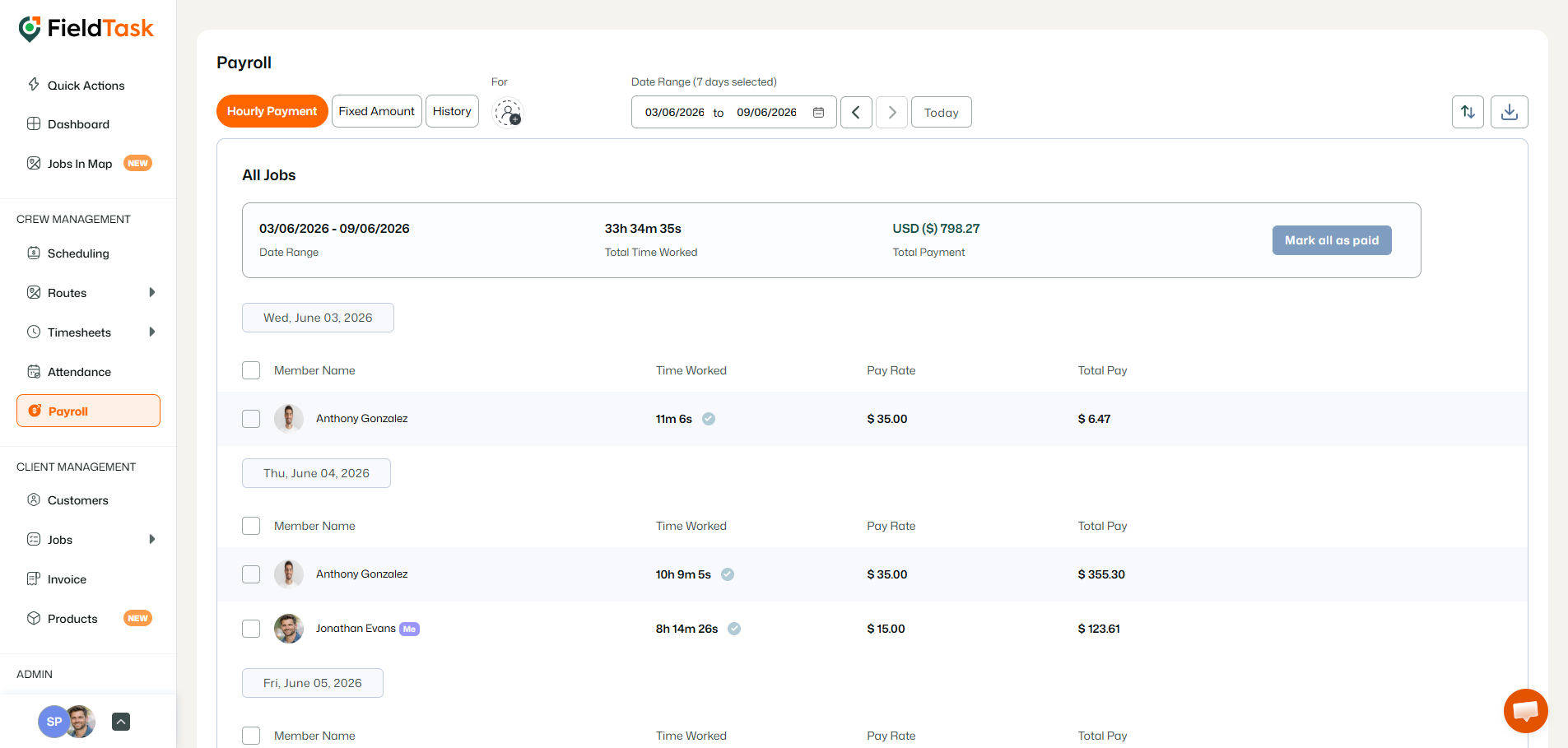Switch to Hourly Payment tab
1568x748 pixels.
pos(272,111)
